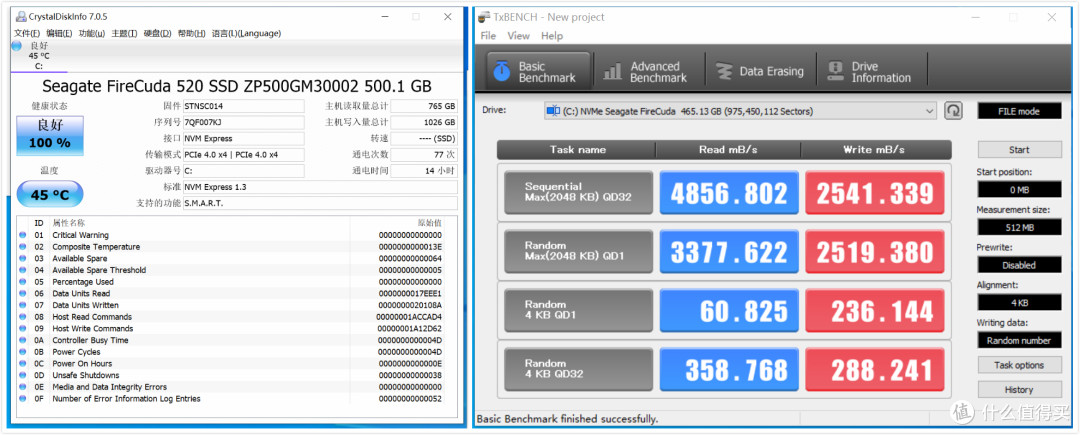Click the Alignment 4 KB field

1019,302
